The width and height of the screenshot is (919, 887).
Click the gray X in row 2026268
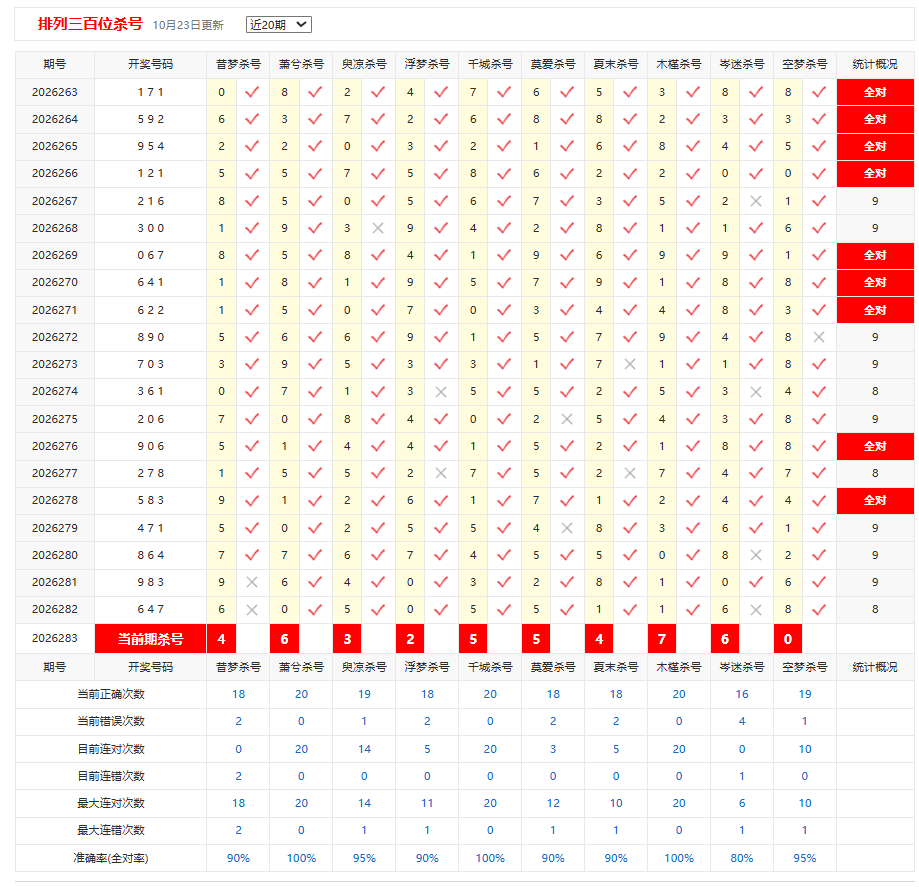click(x=378, y=228)
